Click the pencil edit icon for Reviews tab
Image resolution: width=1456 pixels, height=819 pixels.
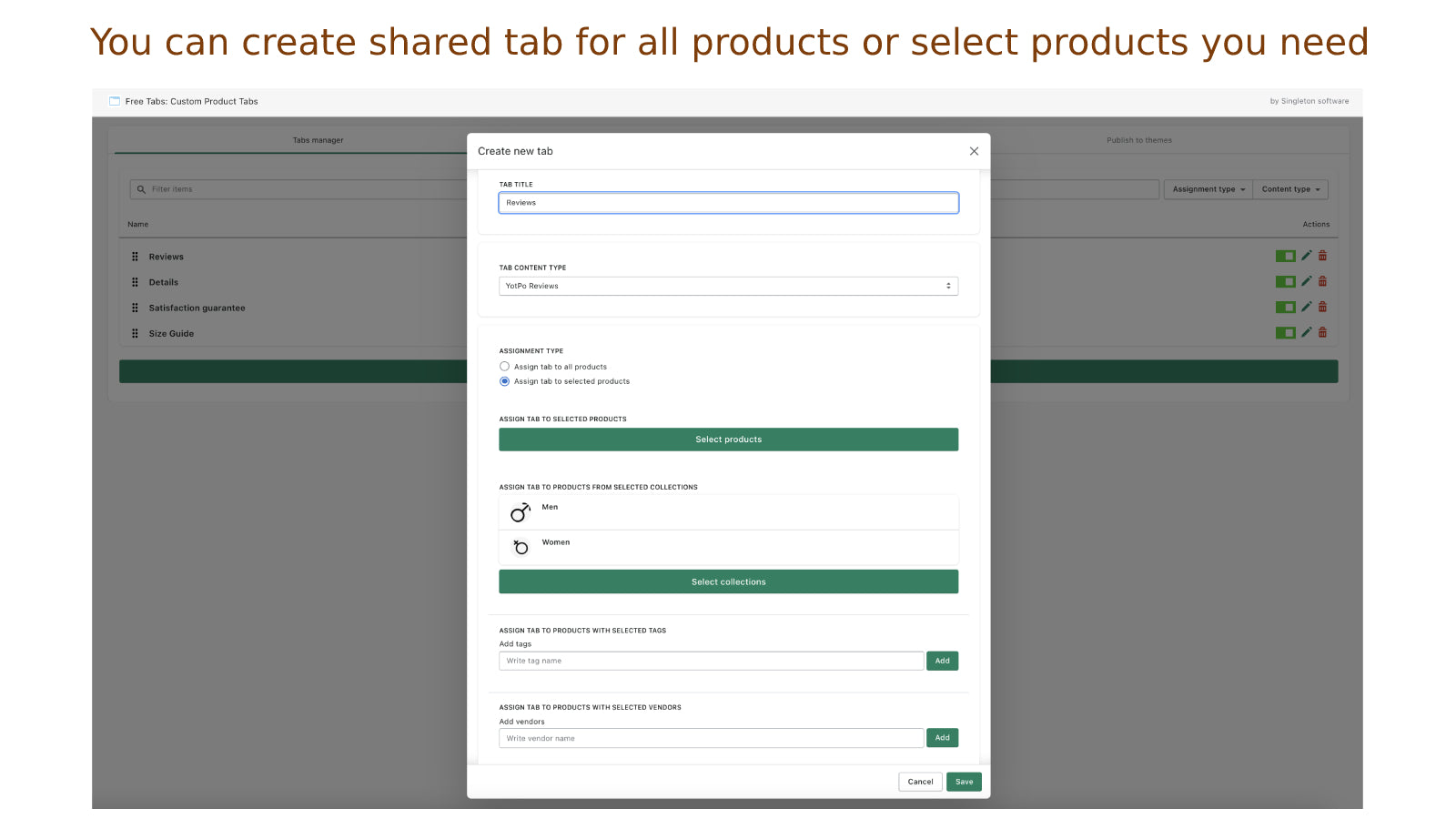(x=1306, y=256)
